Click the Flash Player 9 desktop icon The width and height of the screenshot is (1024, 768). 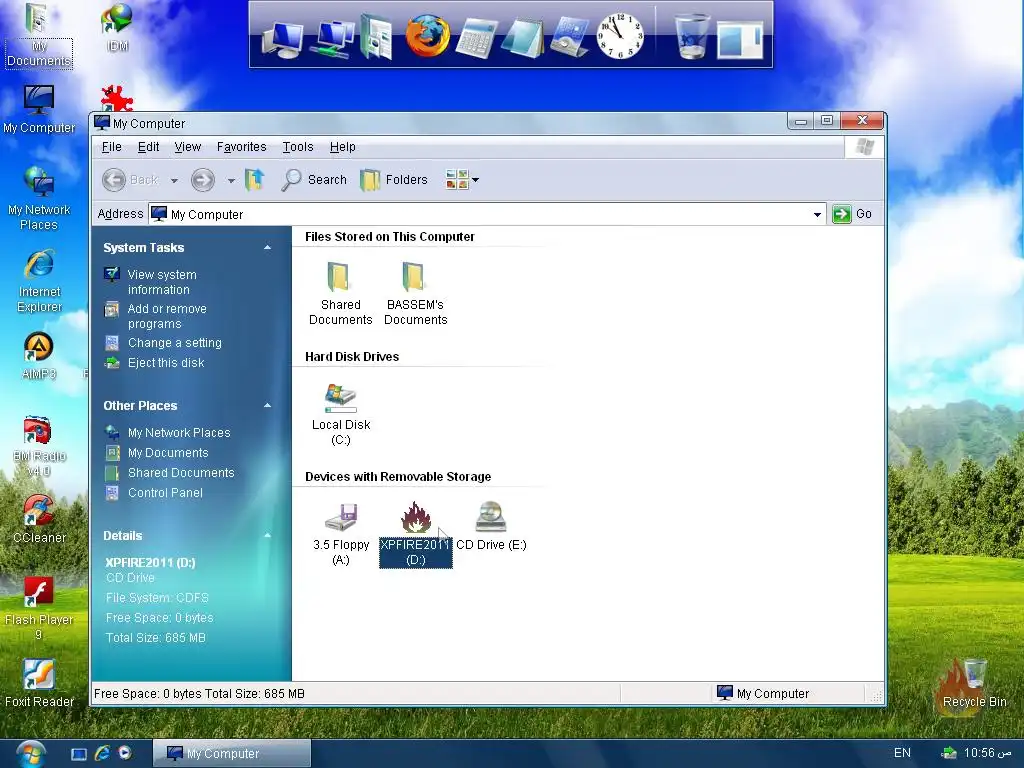point(39,608)
